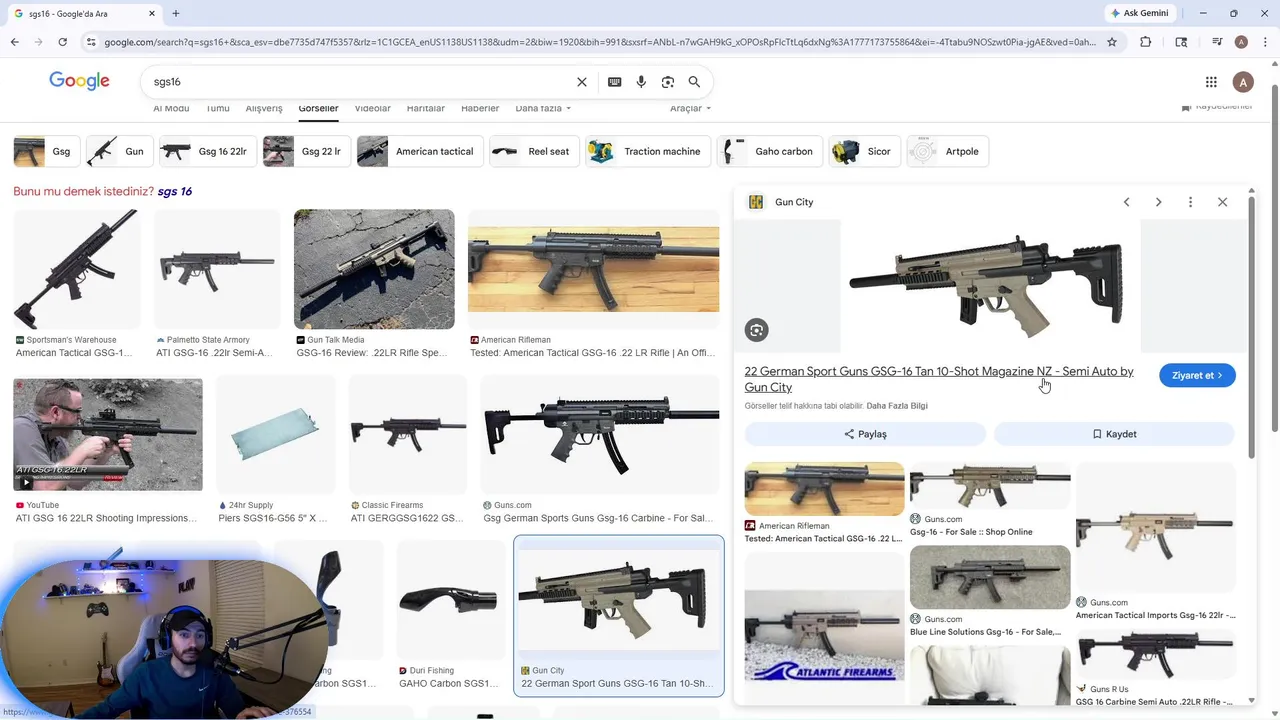1280x720 pixels.
Task: Click in the Google search field
Action: (x=360, y=82)
